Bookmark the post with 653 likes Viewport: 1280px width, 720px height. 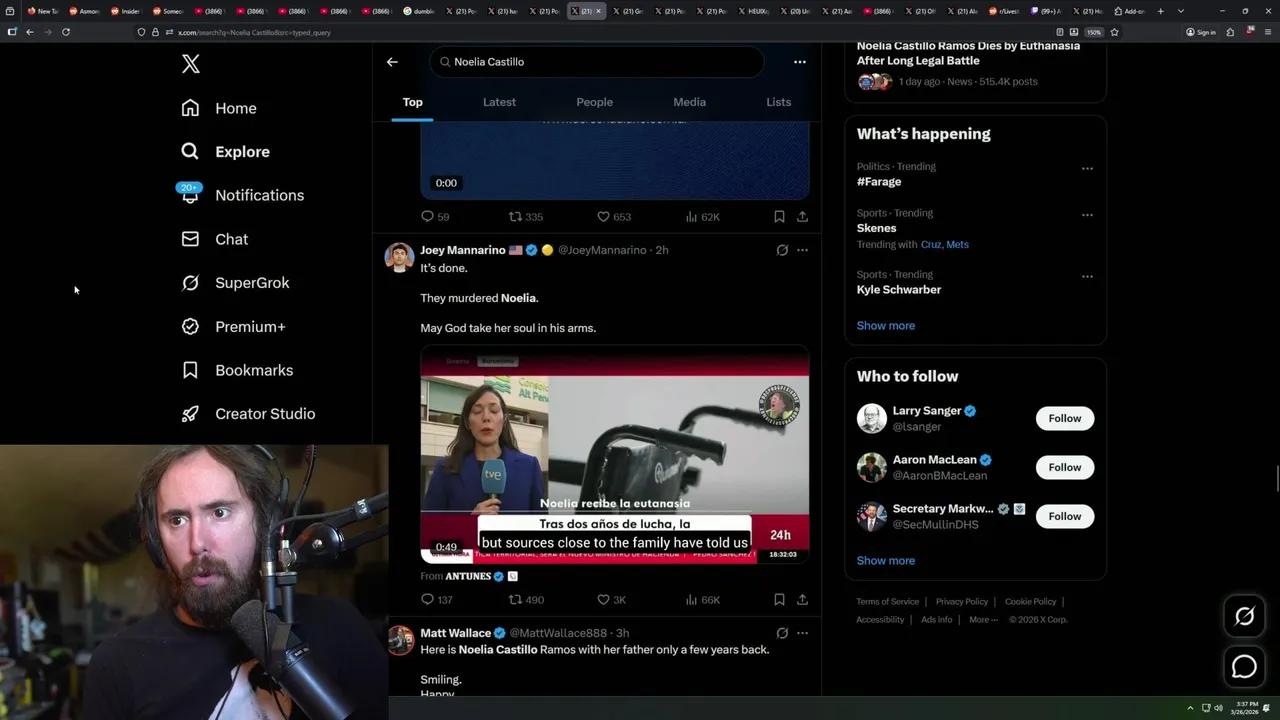[x=779, y=217]
